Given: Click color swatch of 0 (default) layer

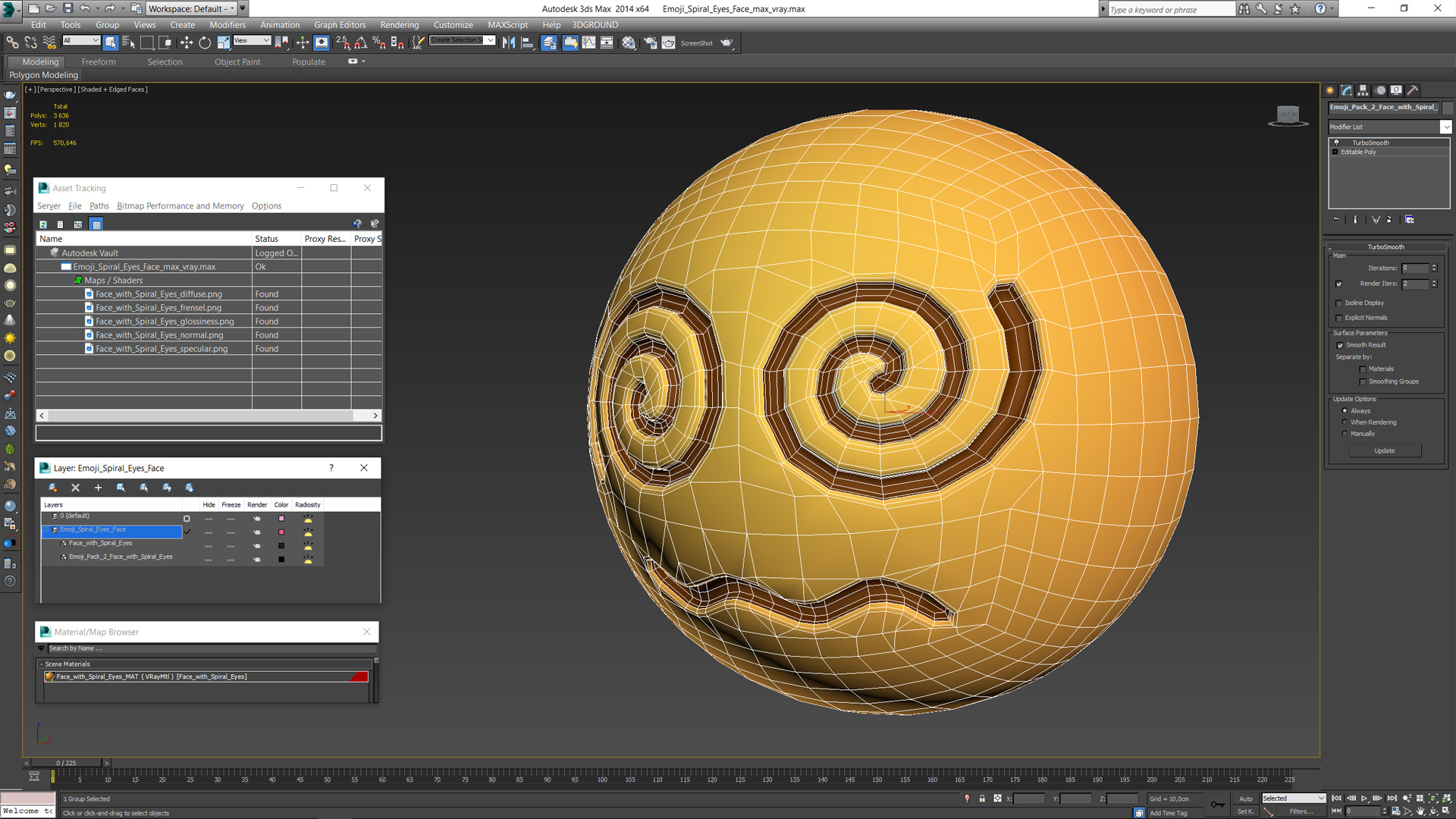Looking at the screenshot, I should tap(281, 519).
